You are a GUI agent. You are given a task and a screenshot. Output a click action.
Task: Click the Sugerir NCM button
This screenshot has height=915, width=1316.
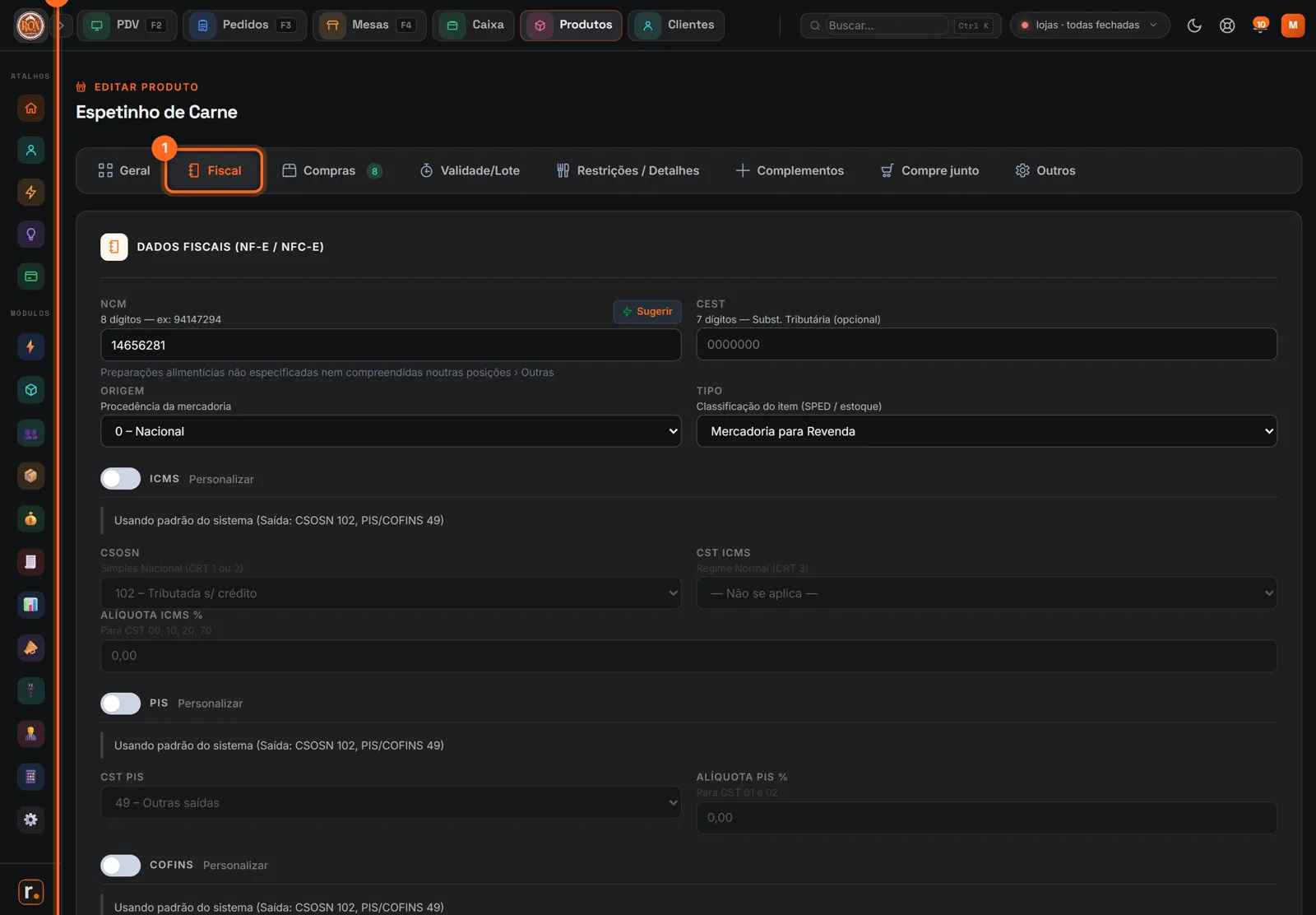[x=647, y=312]
